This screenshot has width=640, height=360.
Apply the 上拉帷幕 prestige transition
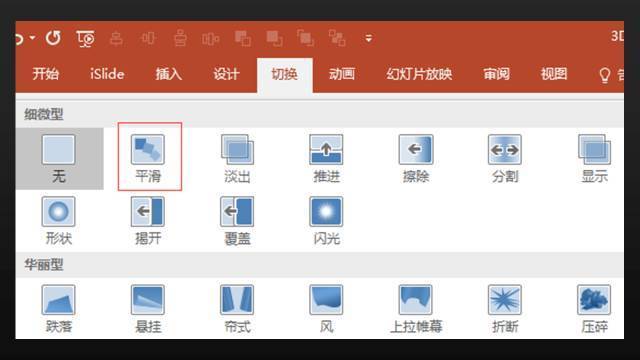416,309
